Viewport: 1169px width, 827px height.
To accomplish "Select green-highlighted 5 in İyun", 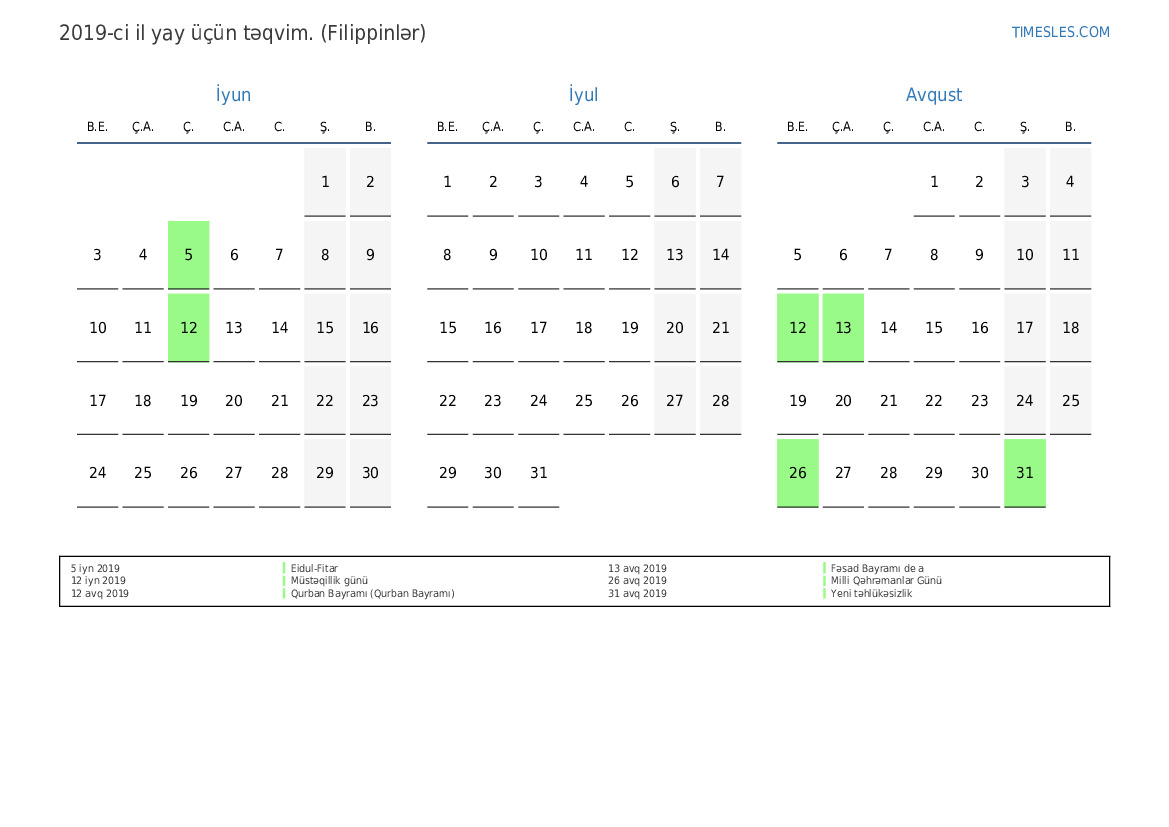I will pos(188,255).
